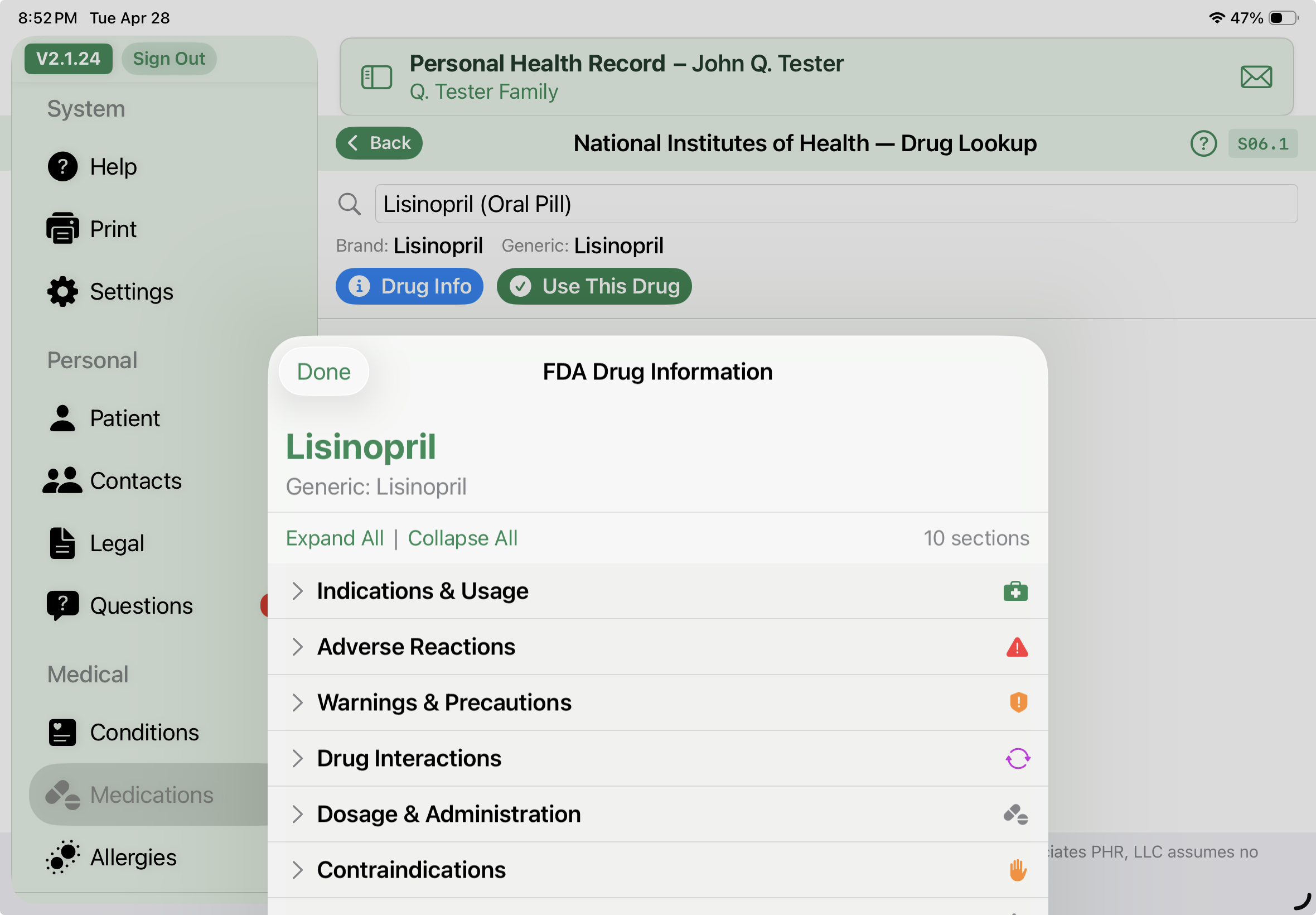Click the Help question mark sidebar icon
Viewport: 1316px width, 915px height.
62,167
